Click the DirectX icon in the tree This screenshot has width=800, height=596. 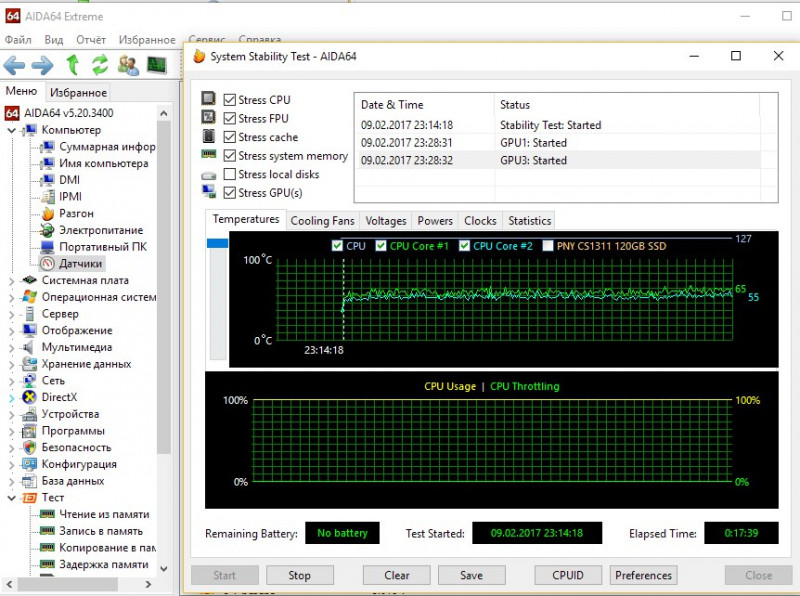30,397
